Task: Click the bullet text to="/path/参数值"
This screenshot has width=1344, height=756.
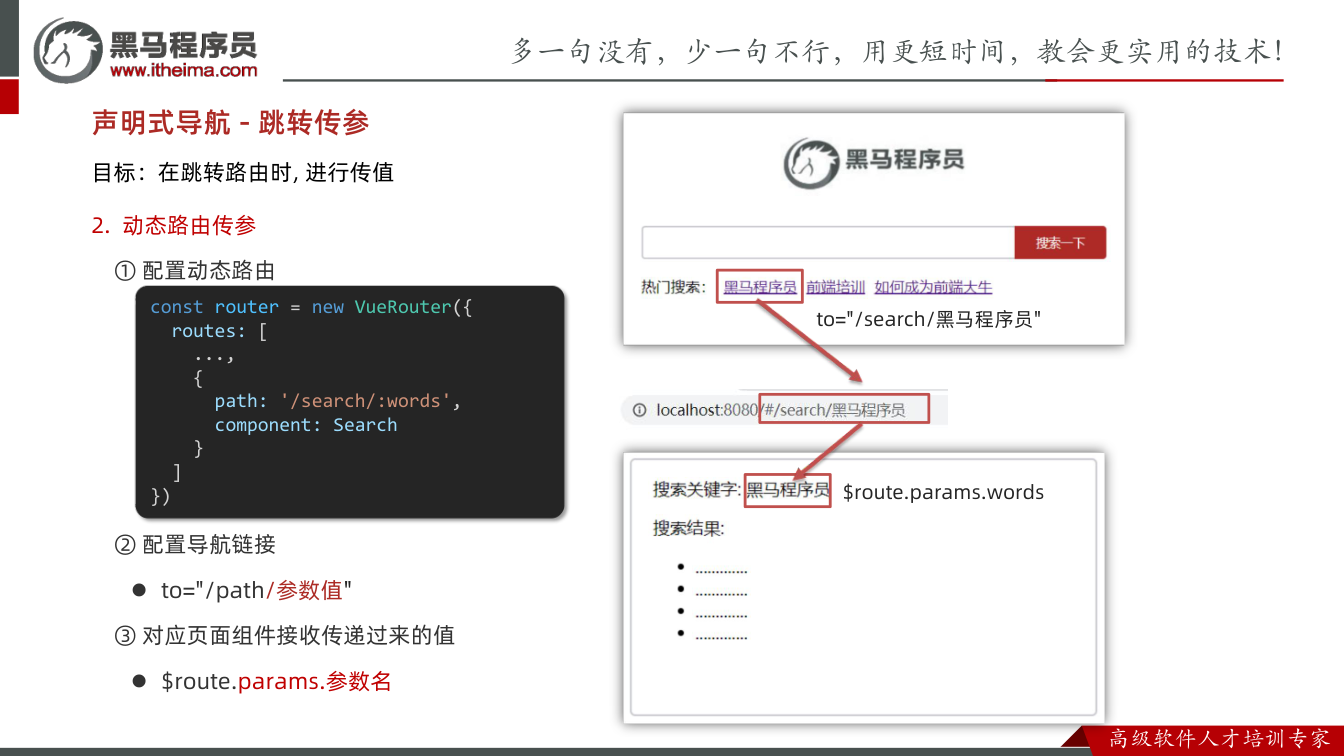Action: click(x=257, y=590)
